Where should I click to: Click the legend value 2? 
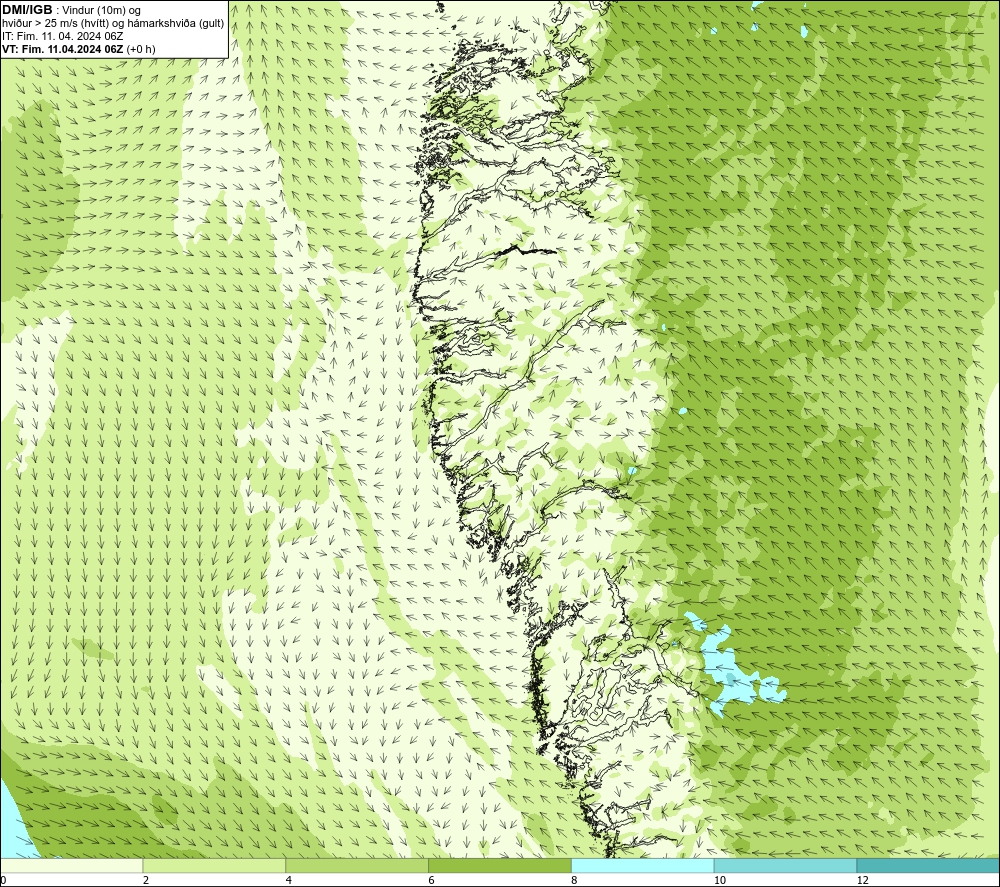[146, 881]
